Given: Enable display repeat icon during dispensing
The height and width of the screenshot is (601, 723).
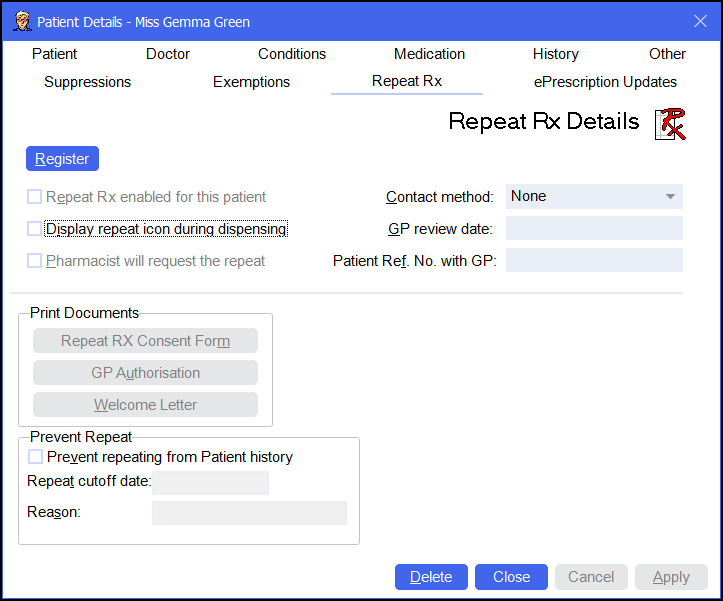Looking at the screenshot, I should pos(35,229).
